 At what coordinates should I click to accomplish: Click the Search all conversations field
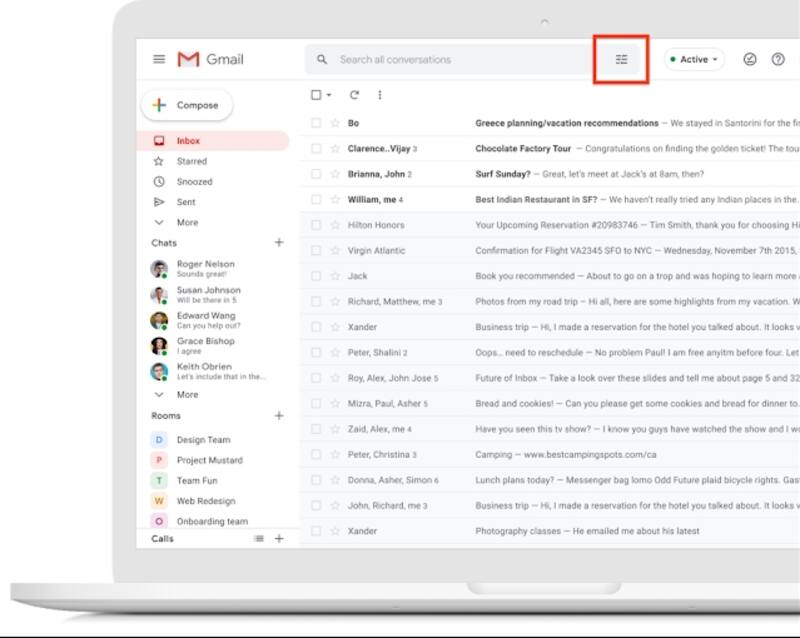[x=450, y=60]
